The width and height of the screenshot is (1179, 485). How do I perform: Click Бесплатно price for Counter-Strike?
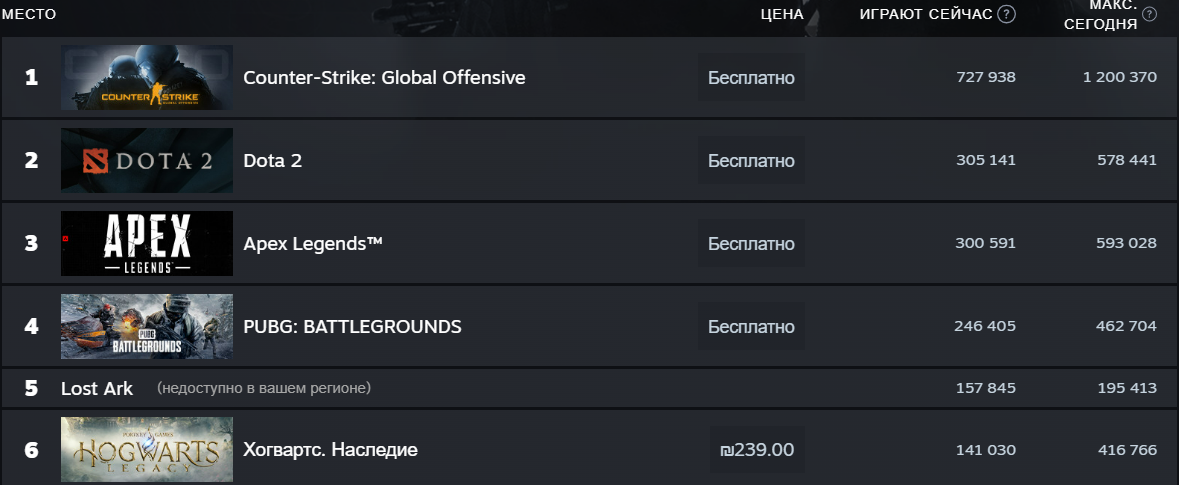click(x=751, y=77)
